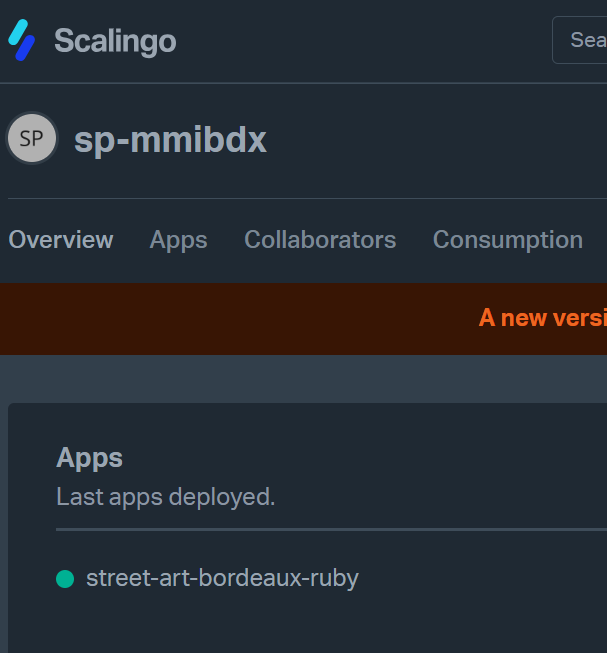Click empty header area right of Scalingo
This screenshot has height=653, width=607.
(x=360, y=41)
